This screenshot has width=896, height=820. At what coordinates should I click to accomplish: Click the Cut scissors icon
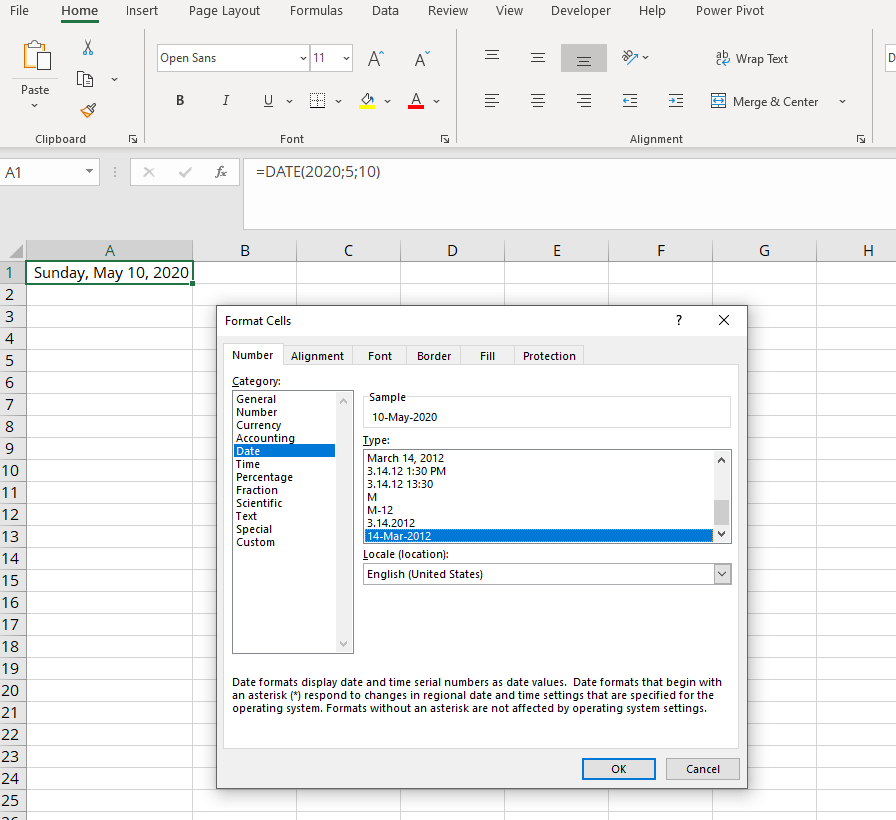[x=88, y=47]
